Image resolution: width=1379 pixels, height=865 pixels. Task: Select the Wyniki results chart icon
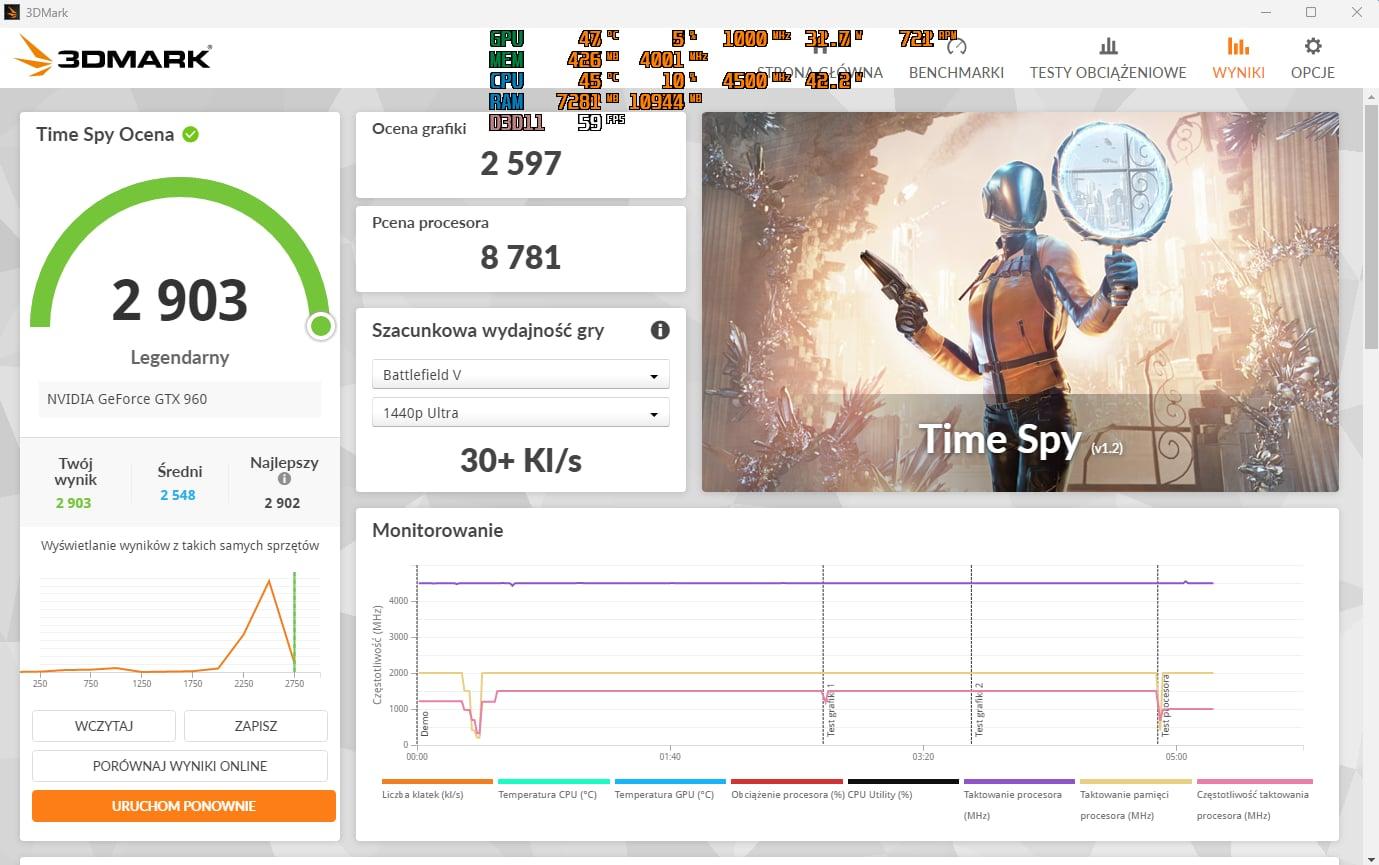(1238, 46)
